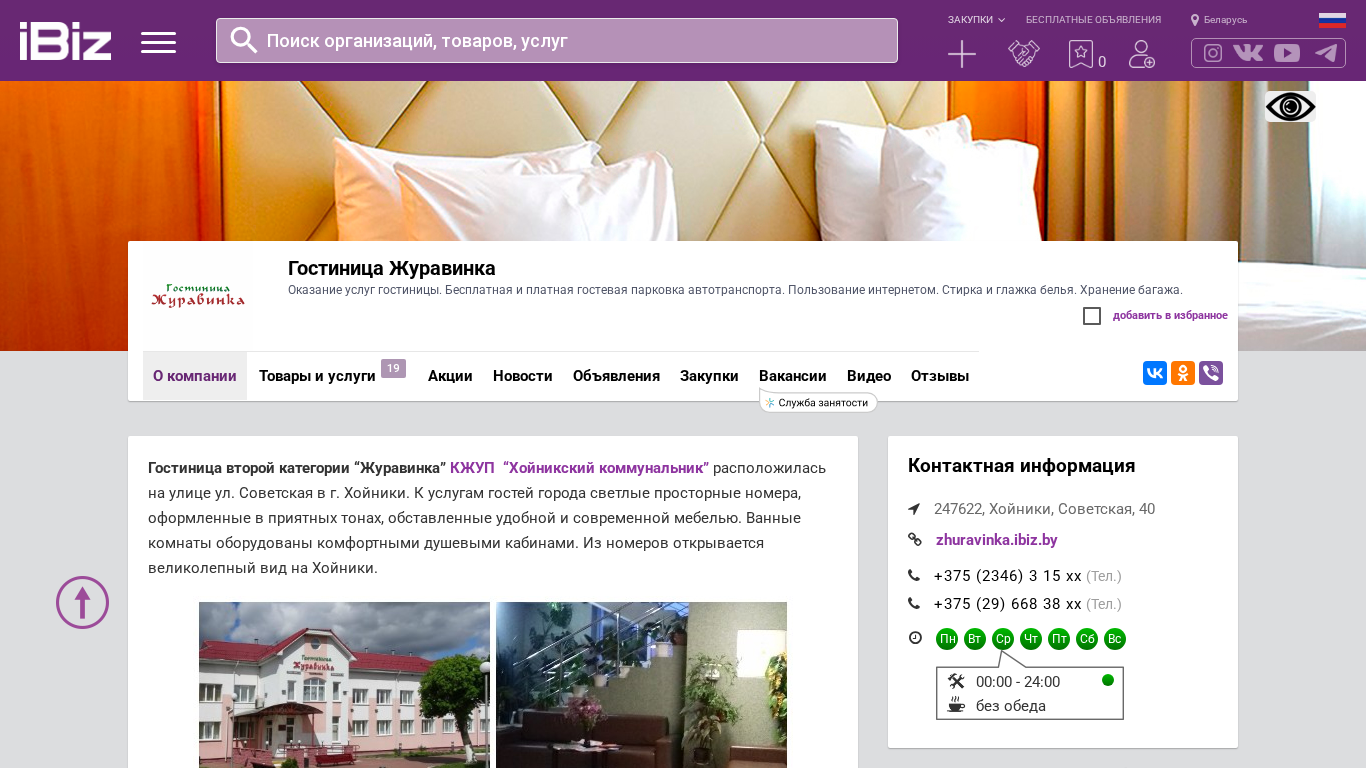
Task: Follow the КЖУП Хойникский коммунальник link
Action: click(579, 467)
